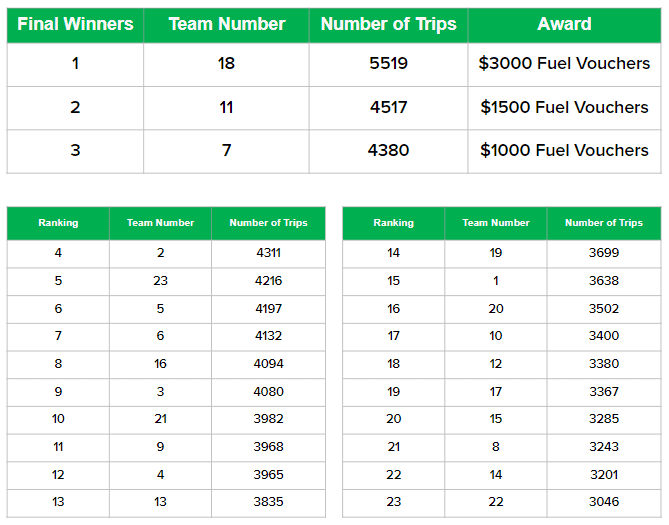The height and width of the screenshot is (525, 669).
Task: Select the Award column header
Action: (x=564, y=25)
